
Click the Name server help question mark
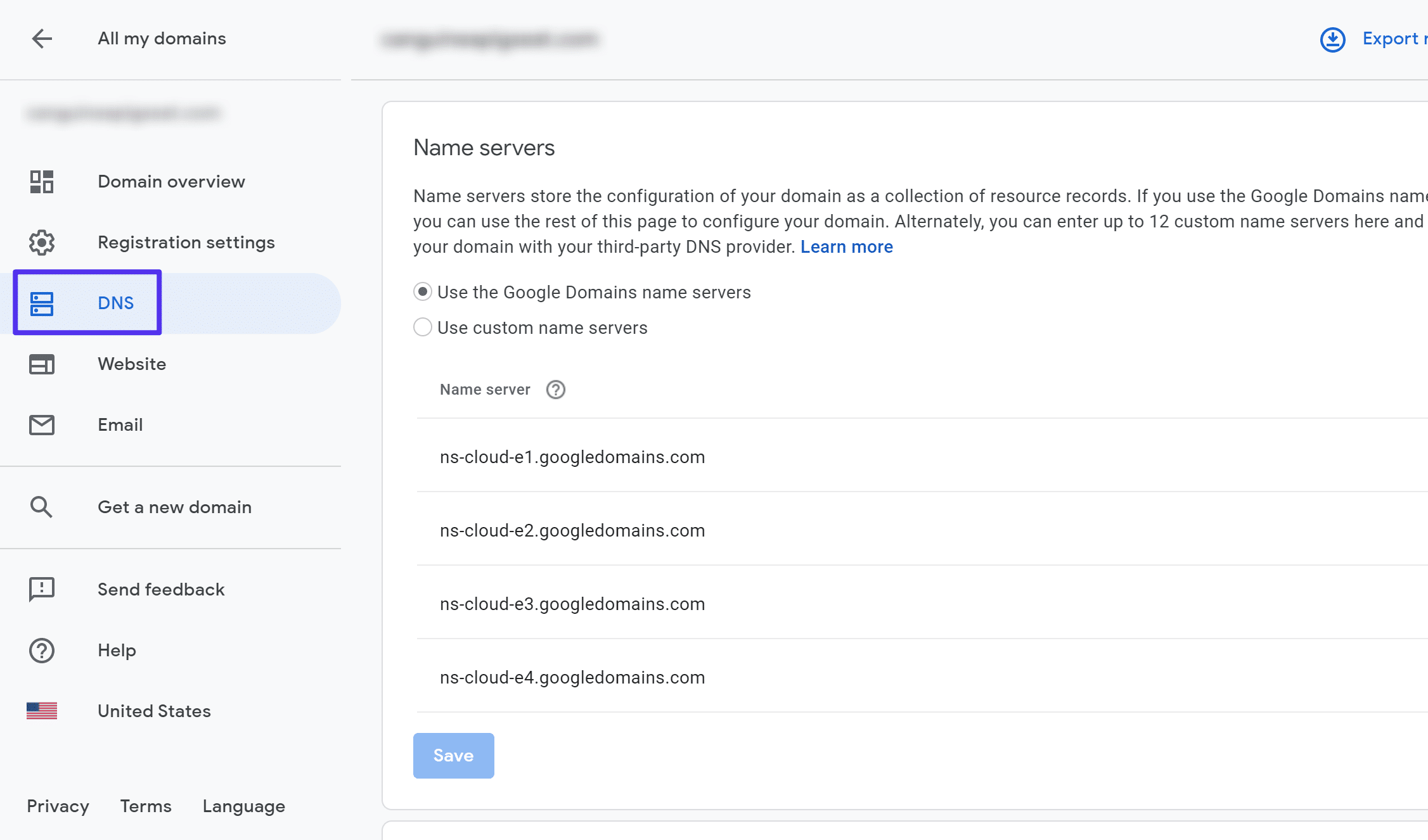point(556,389)
